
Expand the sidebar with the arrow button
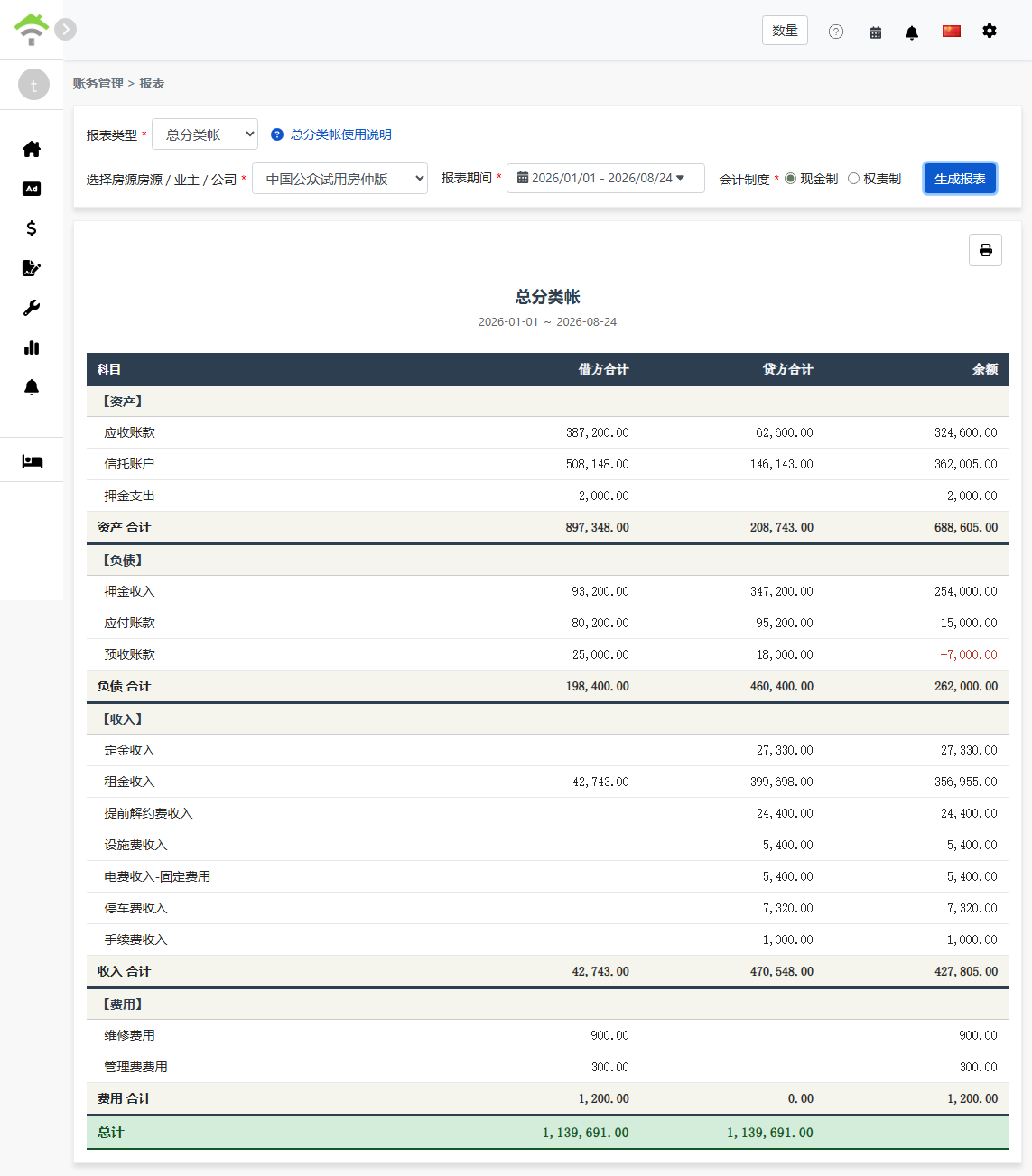(x=65, y=30)
